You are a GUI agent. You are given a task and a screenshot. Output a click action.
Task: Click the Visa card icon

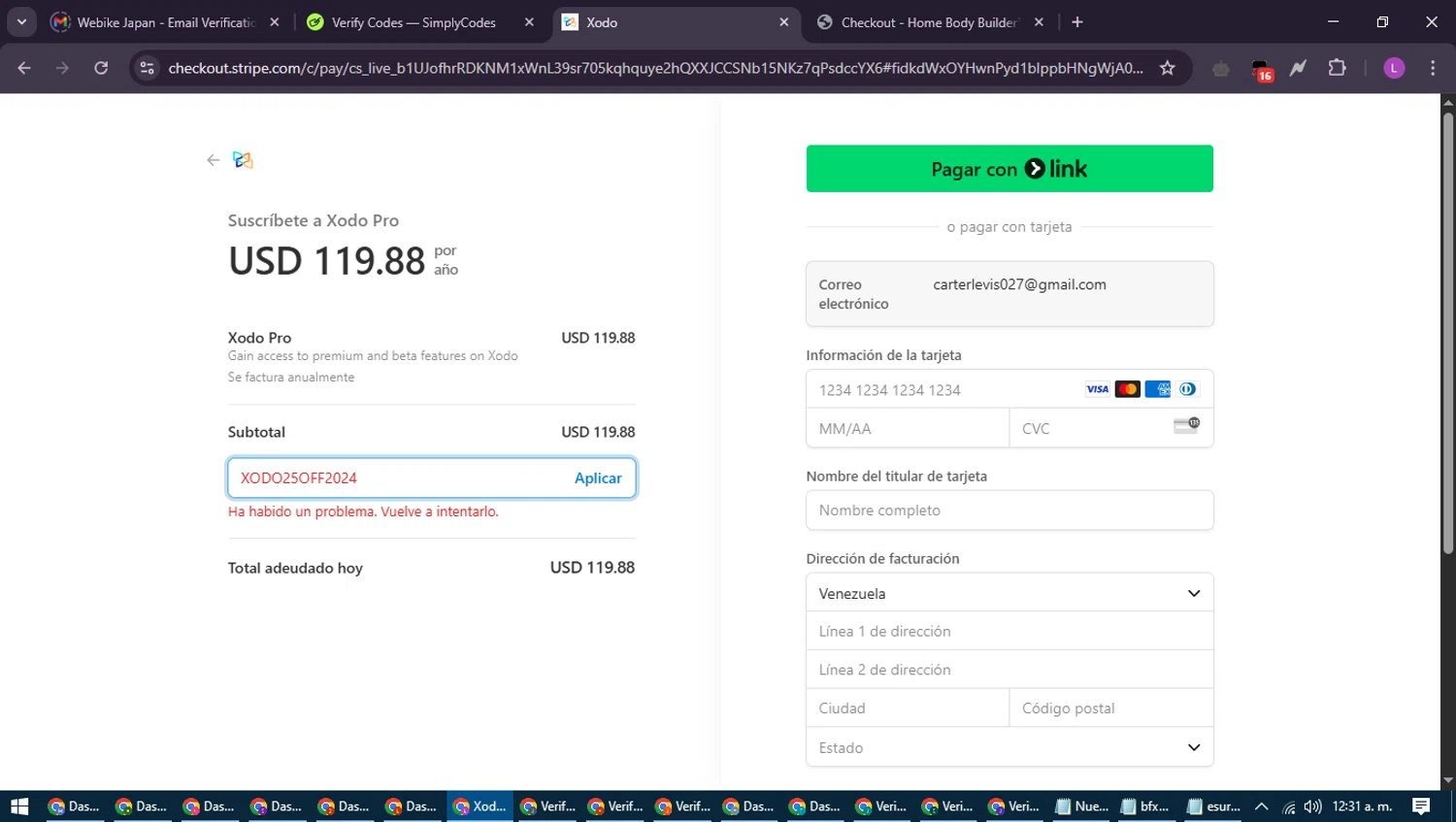pos(1097,389)
